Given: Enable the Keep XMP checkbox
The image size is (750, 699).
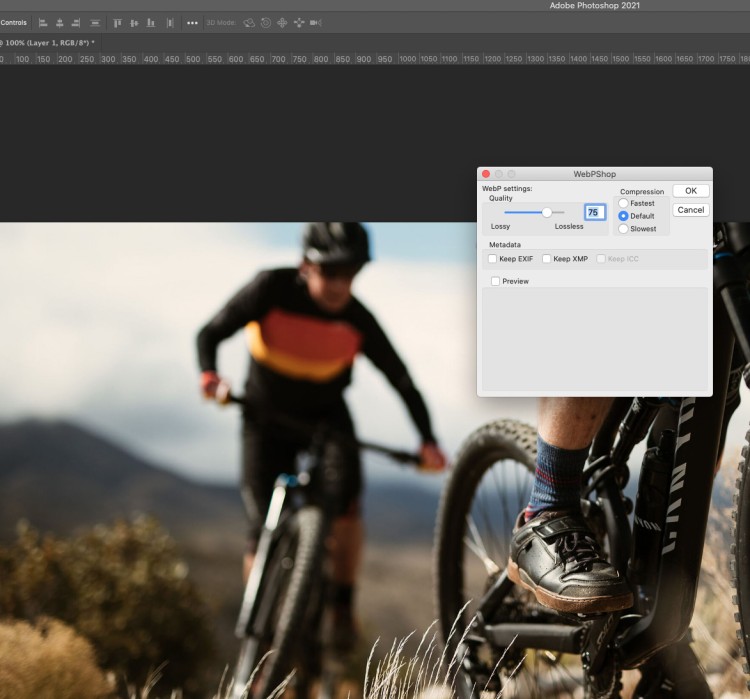Looking at the screenshot, I should coord(546,259).
